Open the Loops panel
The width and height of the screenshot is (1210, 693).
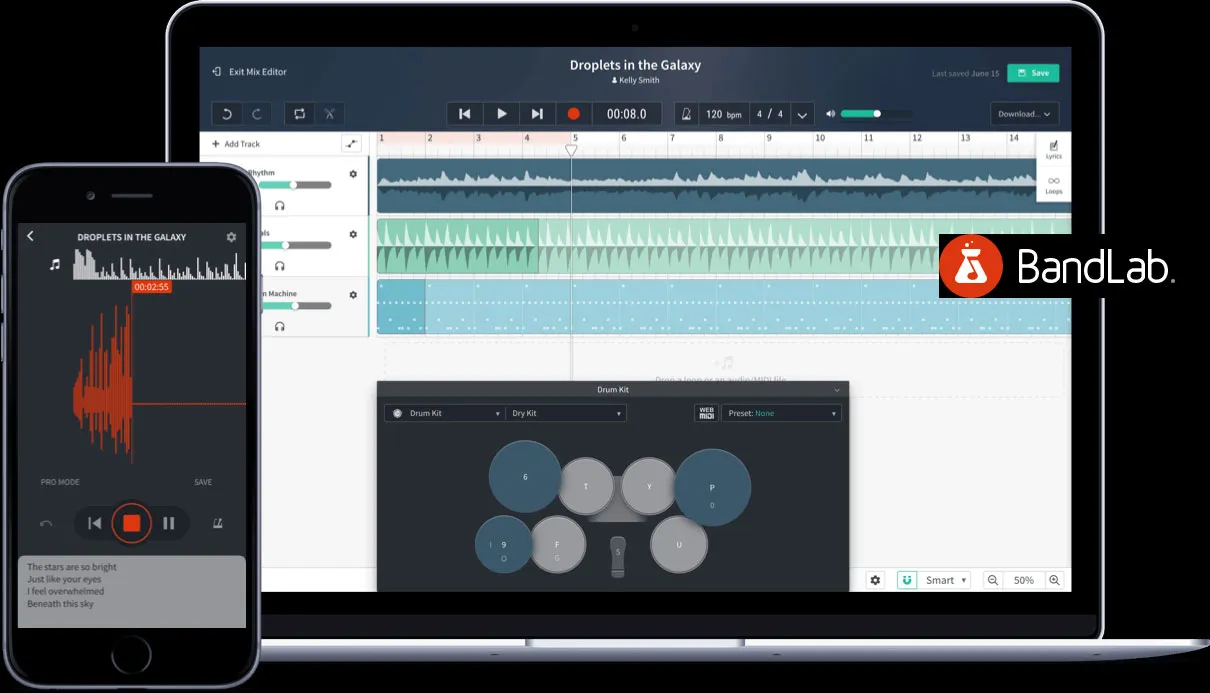tap(1053, 185)
